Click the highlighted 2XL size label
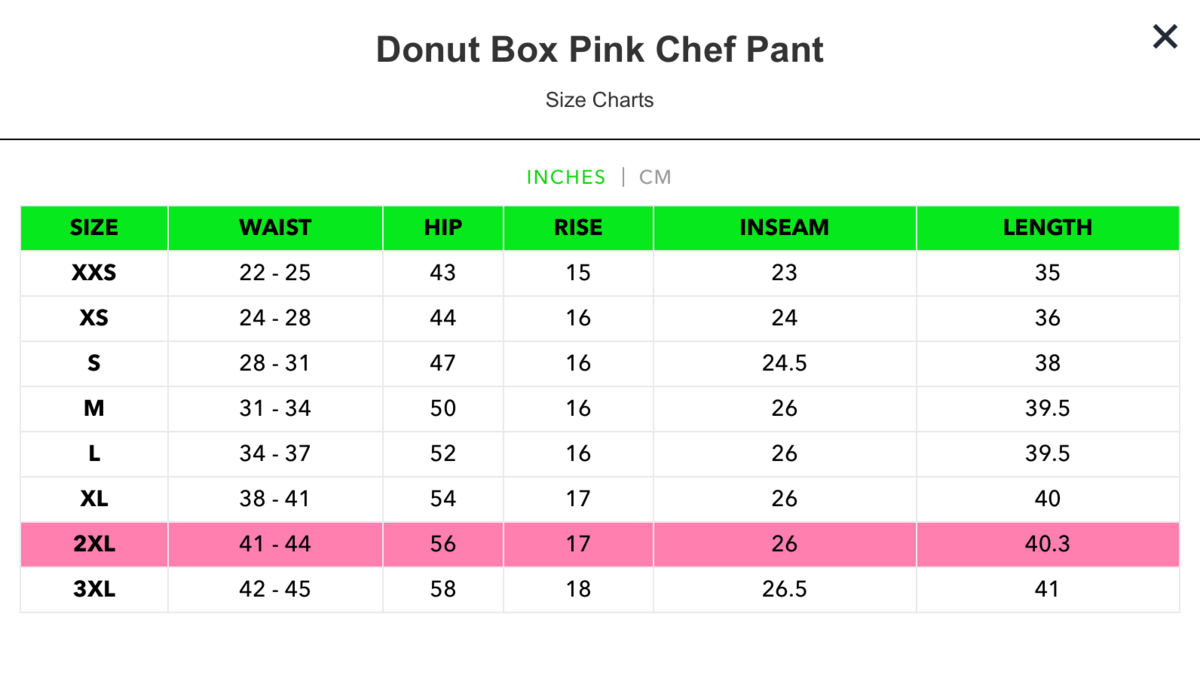The height and width of the screenshot is (690, 1200). coord(94,544)
